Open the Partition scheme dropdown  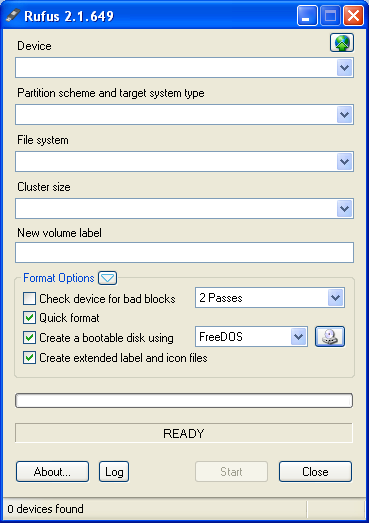pos(184,115)
